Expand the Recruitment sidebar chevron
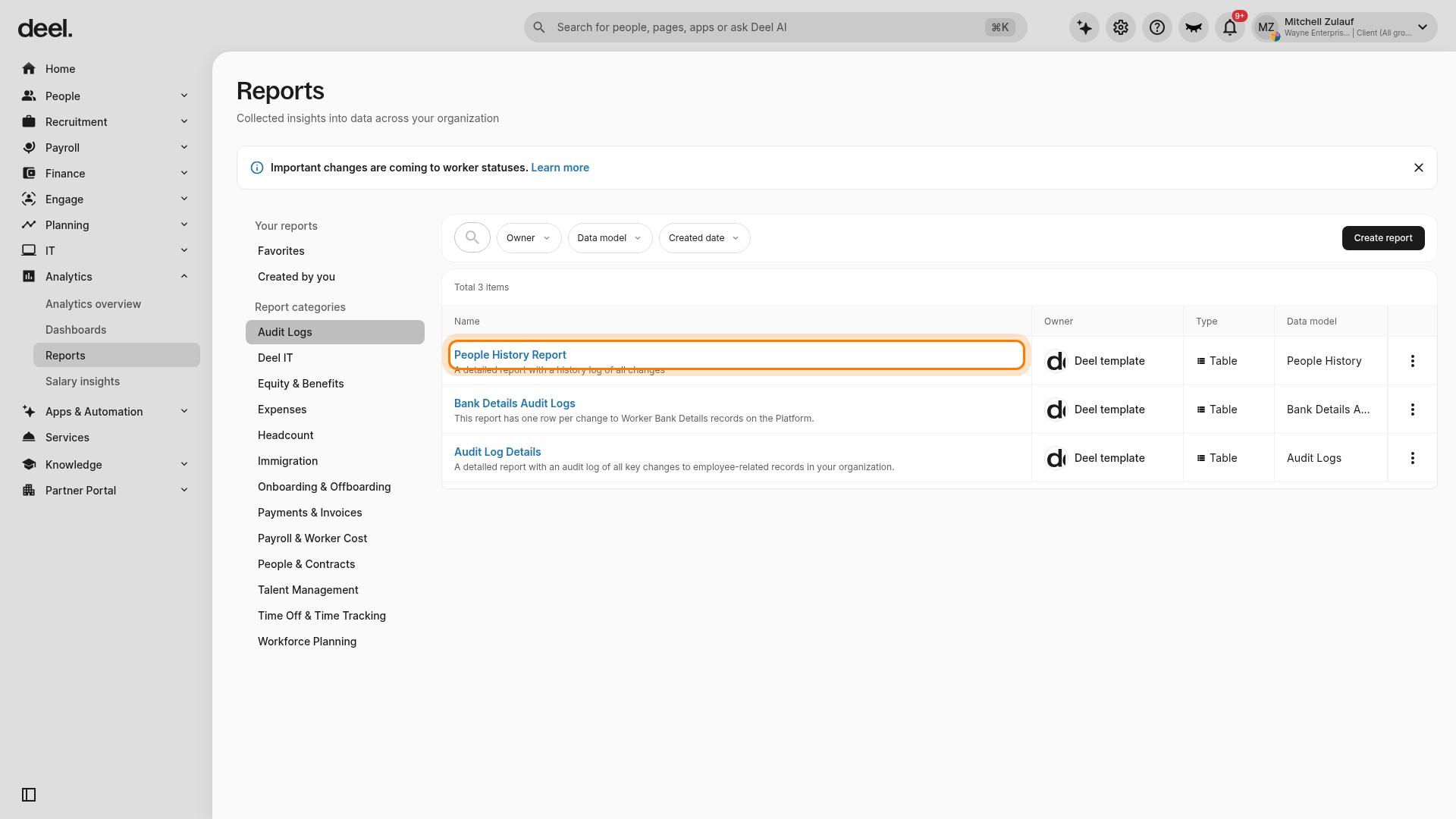The image size is (1456, 819). 184,121
